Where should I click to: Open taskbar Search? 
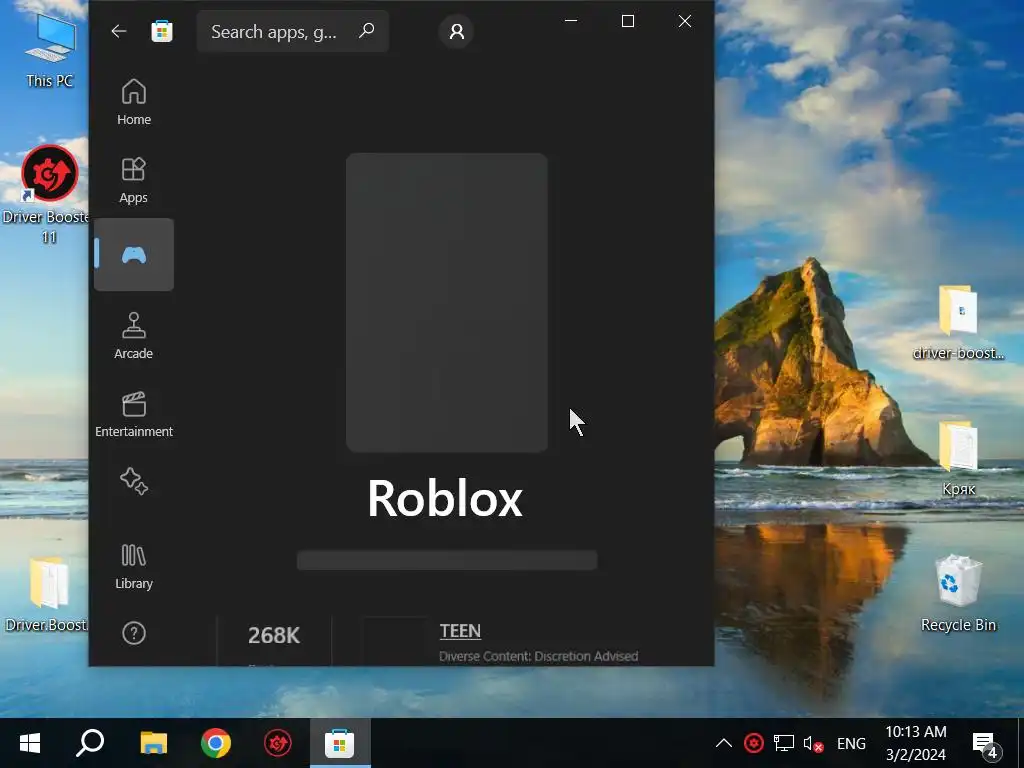coord(90,743)
